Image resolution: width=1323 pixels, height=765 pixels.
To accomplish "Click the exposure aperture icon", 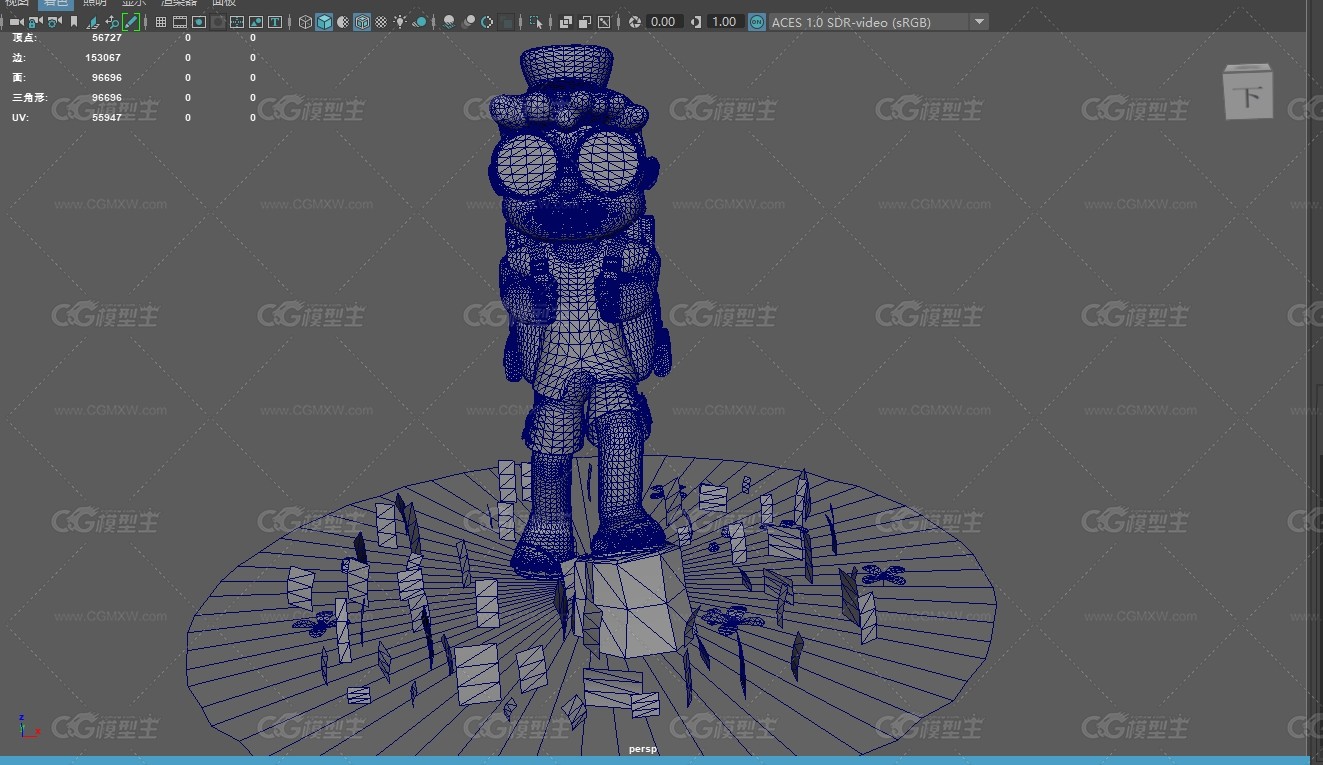I will coord(634,22).
